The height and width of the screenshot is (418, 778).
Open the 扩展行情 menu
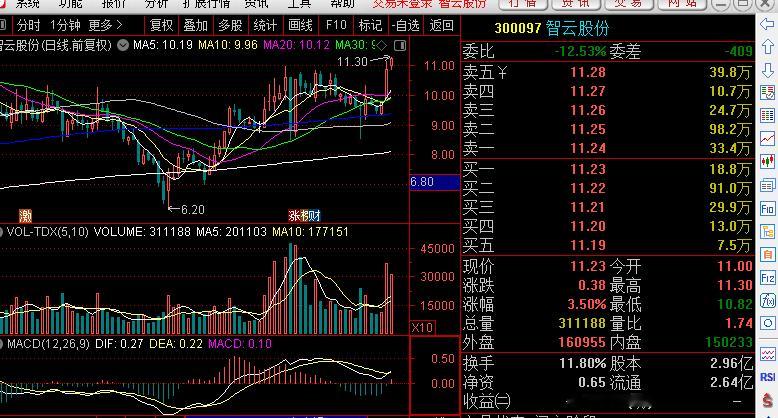[206, 4]
